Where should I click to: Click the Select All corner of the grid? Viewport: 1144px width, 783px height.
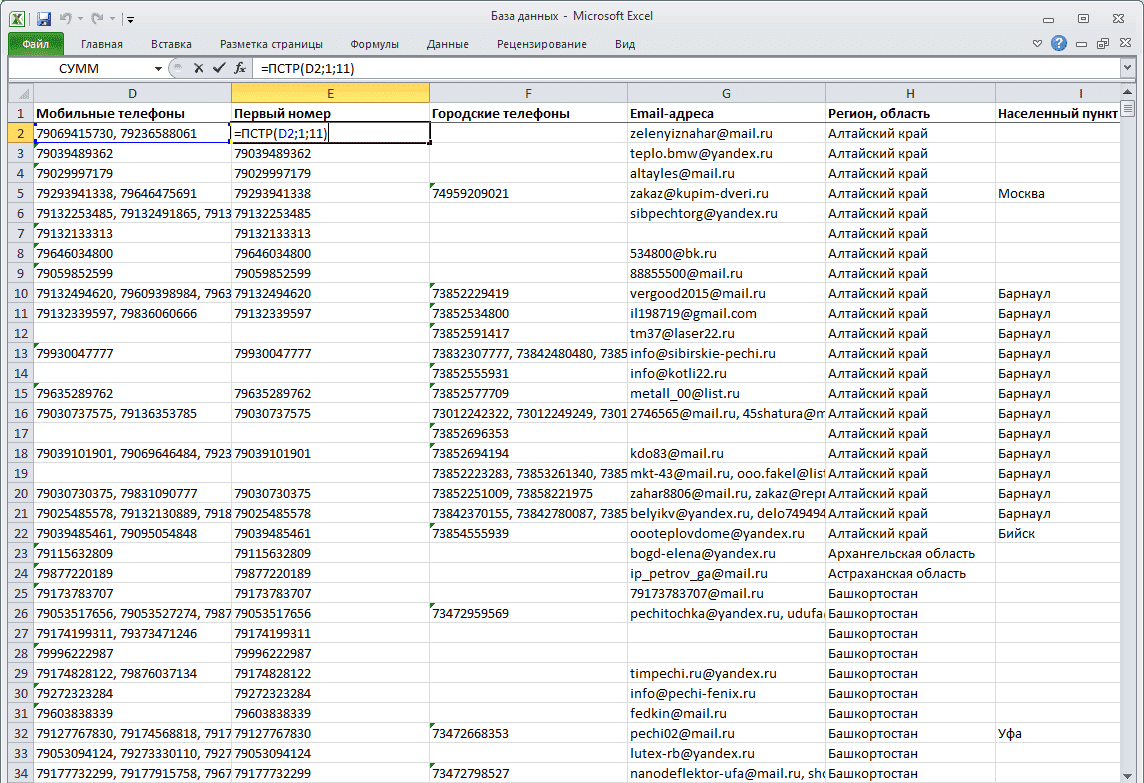21,93
